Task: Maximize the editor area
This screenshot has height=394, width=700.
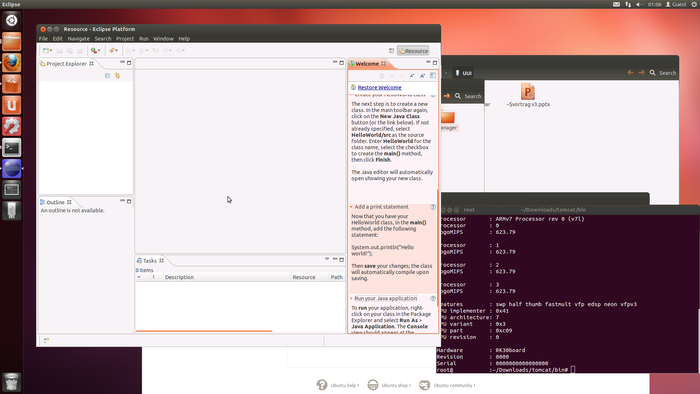Action: 342,62
